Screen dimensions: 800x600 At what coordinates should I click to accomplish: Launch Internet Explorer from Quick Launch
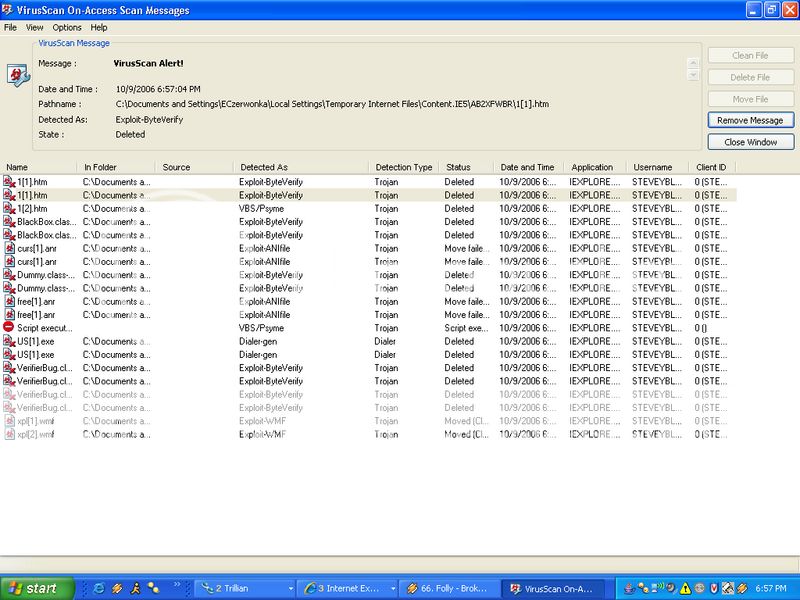(x=99, y=588)
